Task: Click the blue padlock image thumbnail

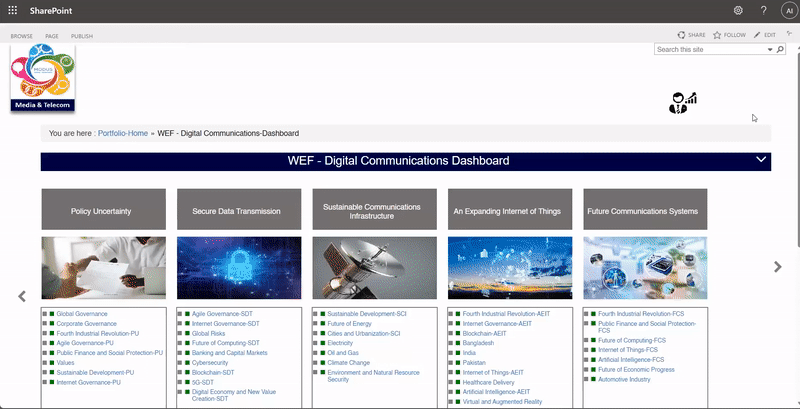Action: click(239, 268)
